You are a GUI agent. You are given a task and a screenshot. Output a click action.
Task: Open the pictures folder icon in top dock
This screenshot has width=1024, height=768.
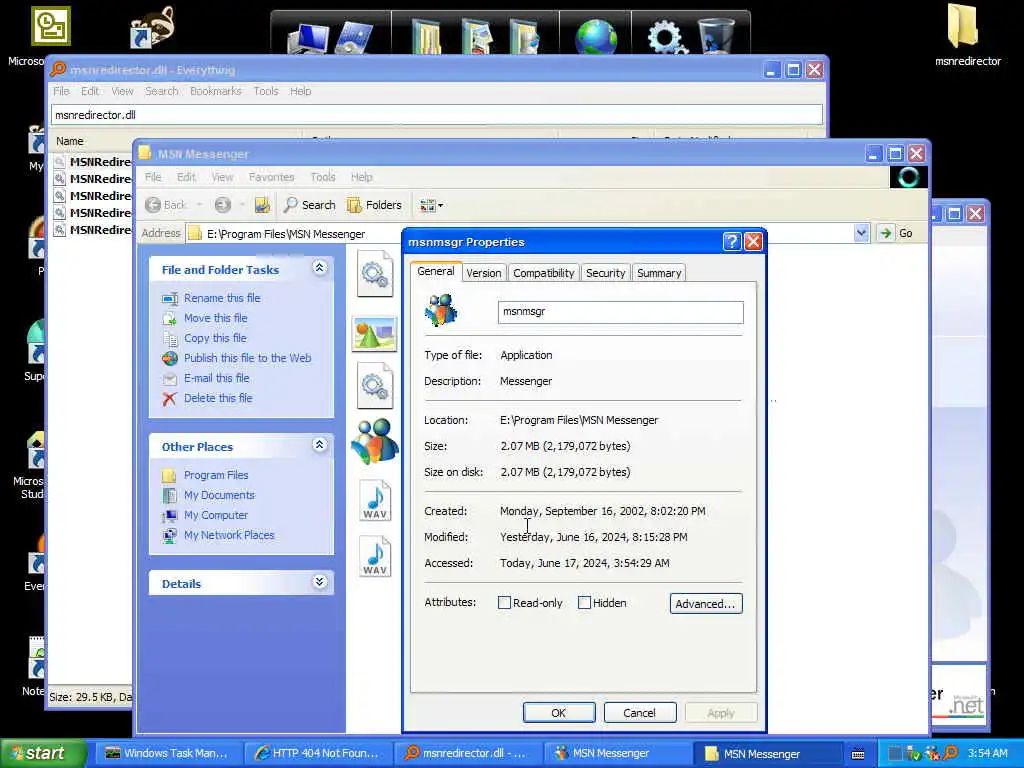pos(477,37)
